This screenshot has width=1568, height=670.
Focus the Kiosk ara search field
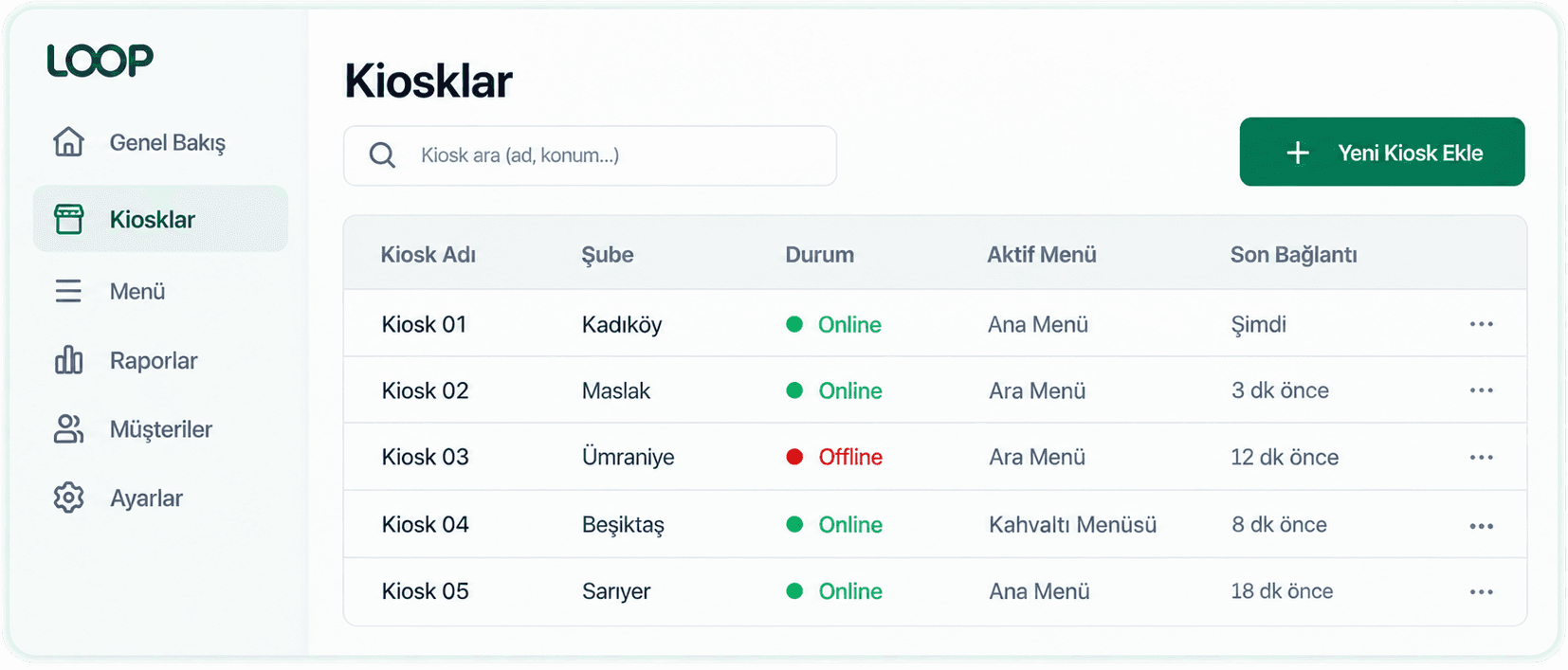coord(590,155)
